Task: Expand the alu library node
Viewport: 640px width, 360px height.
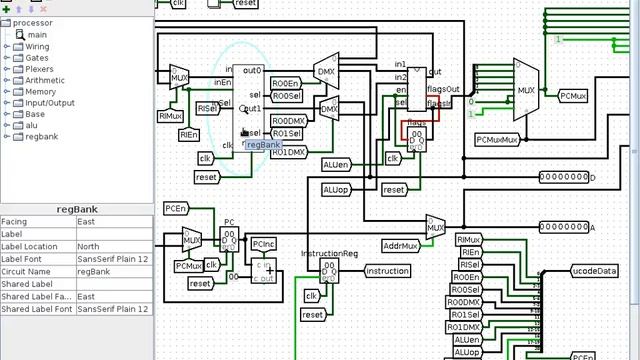Action: pos(7,125)
